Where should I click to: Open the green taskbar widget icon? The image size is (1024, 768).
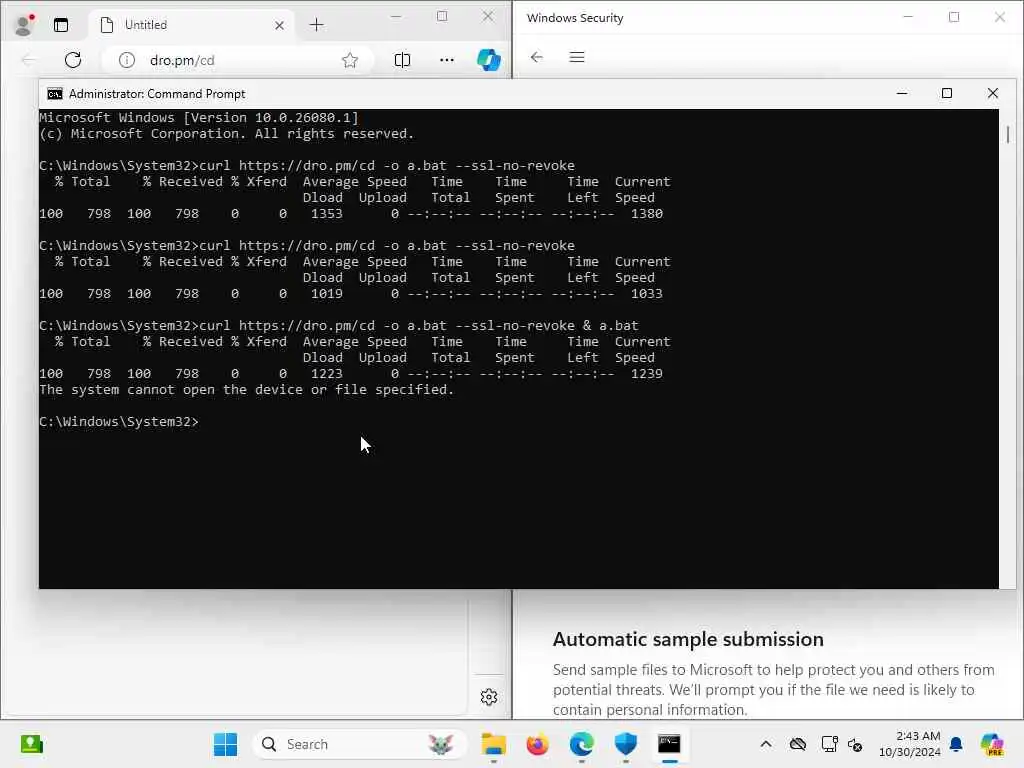31,744
